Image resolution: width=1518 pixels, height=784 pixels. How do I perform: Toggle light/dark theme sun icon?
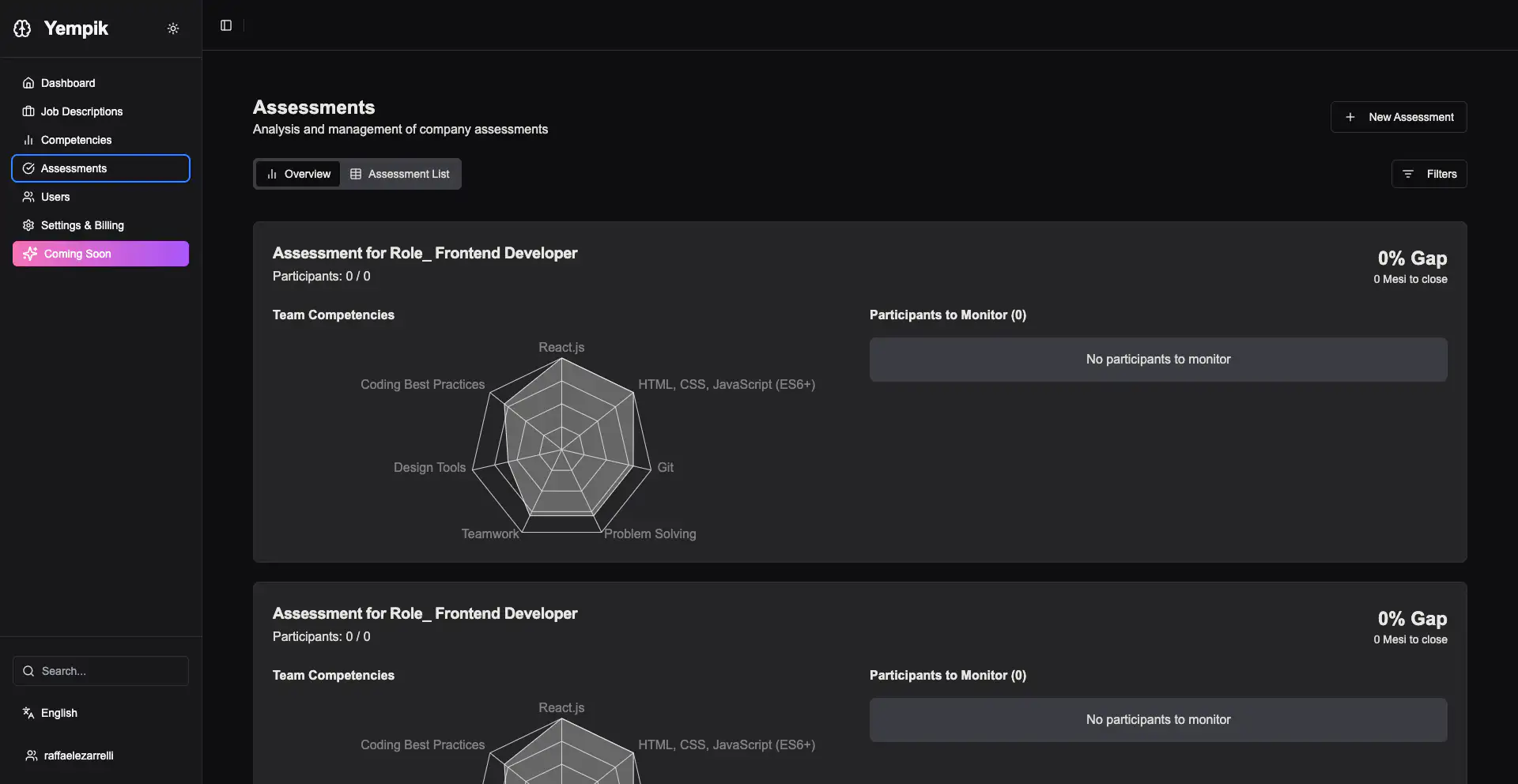(x=173, y=28)
